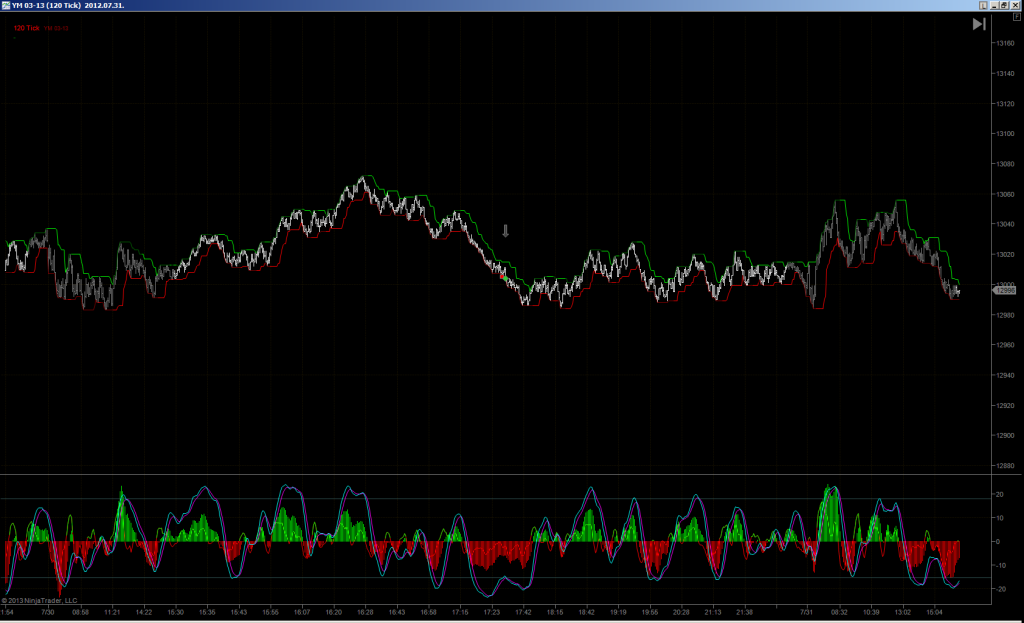Click the dark red "YM 03-13" instrument label
This screenshot has width=1024, height=623.
[x=56, y=29]
